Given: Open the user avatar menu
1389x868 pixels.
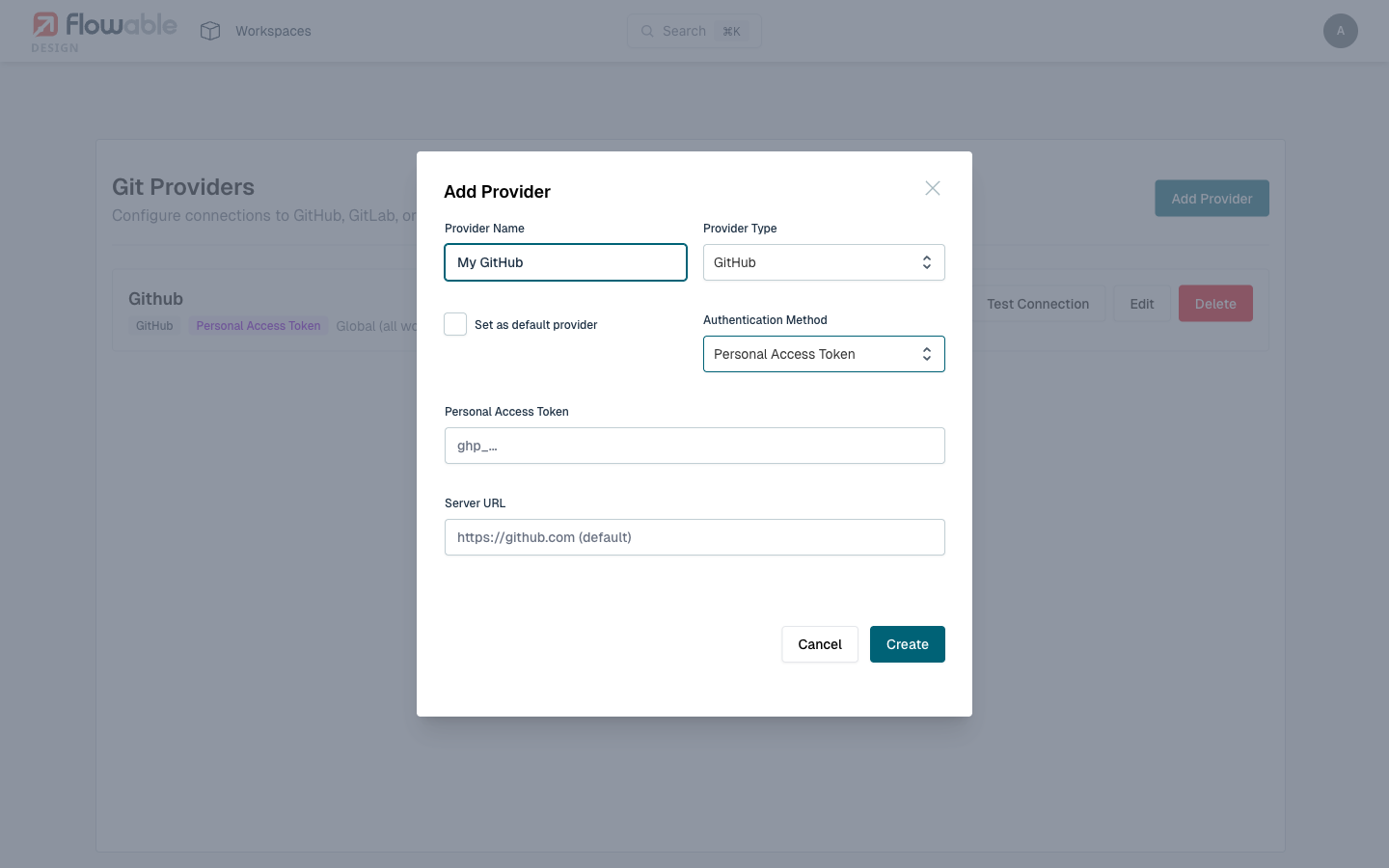Looking at the screenshot, I should click(x=1340, y=31).
